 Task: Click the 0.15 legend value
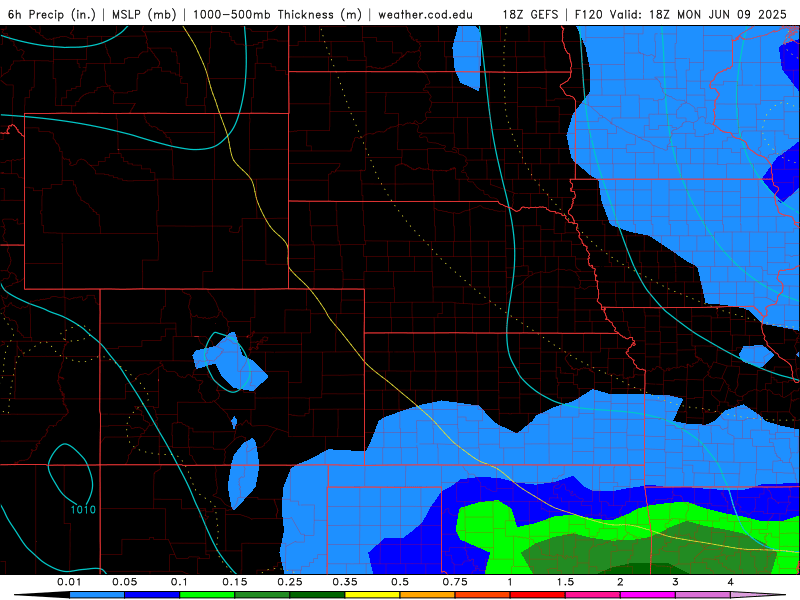coord(235,582)
